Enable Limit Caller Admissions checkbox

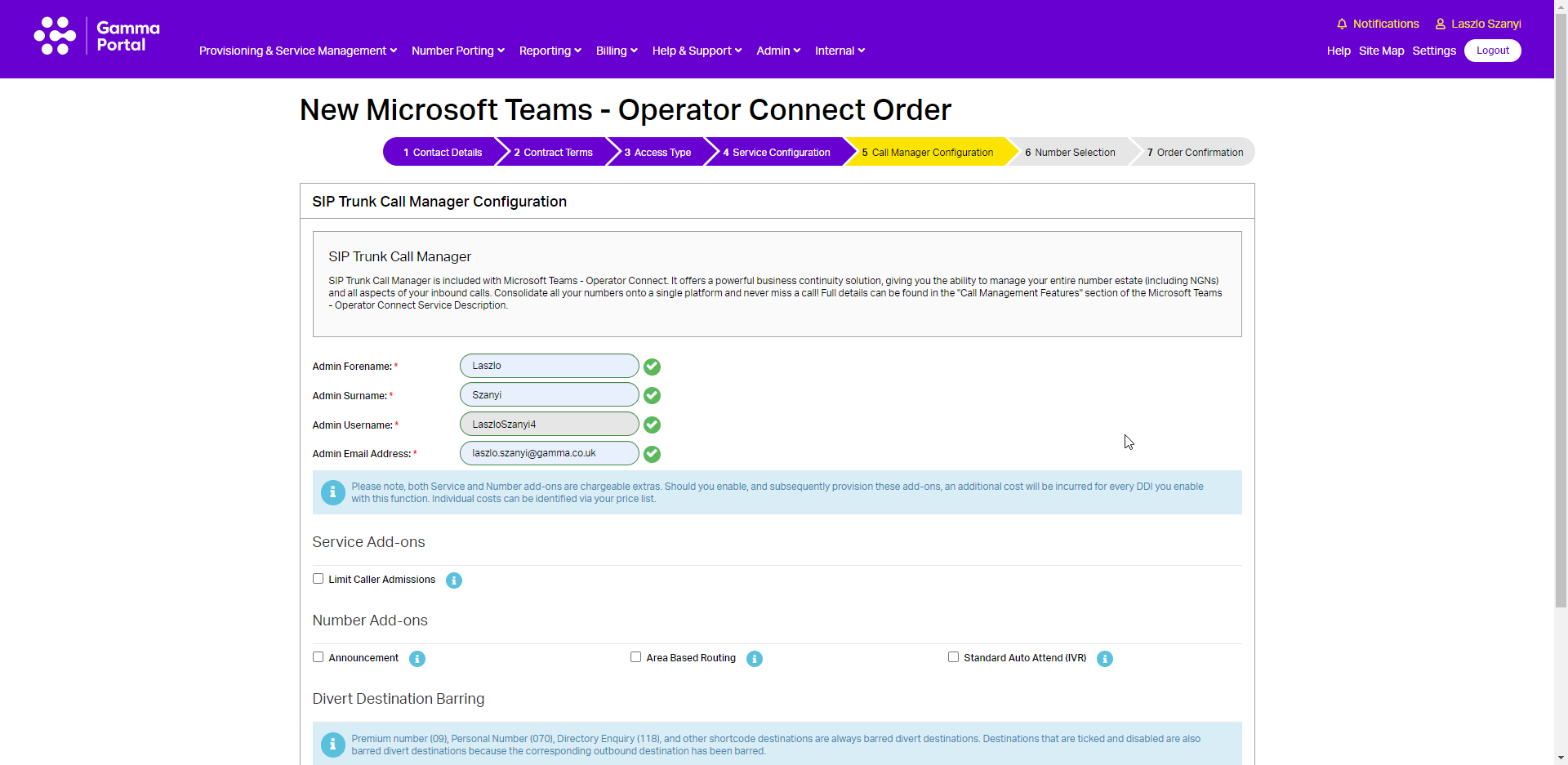pos(318,579)
